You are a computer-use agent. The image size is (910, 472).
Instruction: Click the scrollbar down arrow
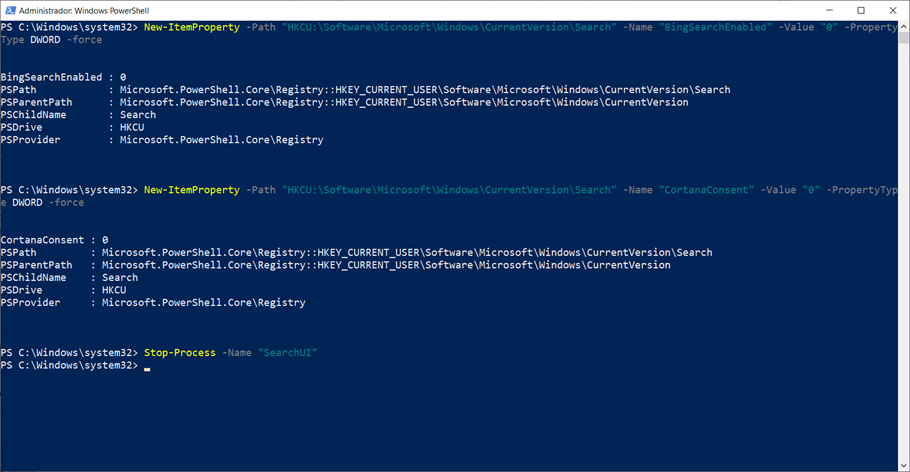tap(904, 466)
